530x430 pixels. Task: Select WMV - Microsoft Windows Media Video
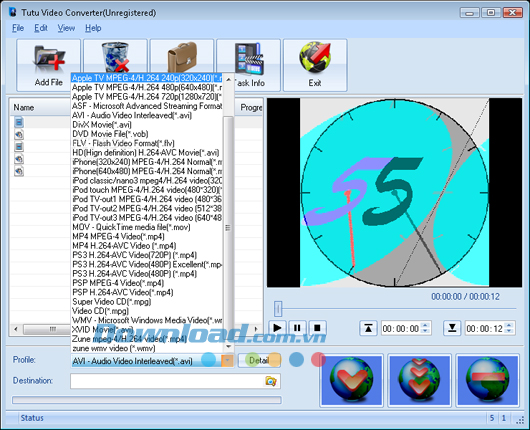point(147,320)
